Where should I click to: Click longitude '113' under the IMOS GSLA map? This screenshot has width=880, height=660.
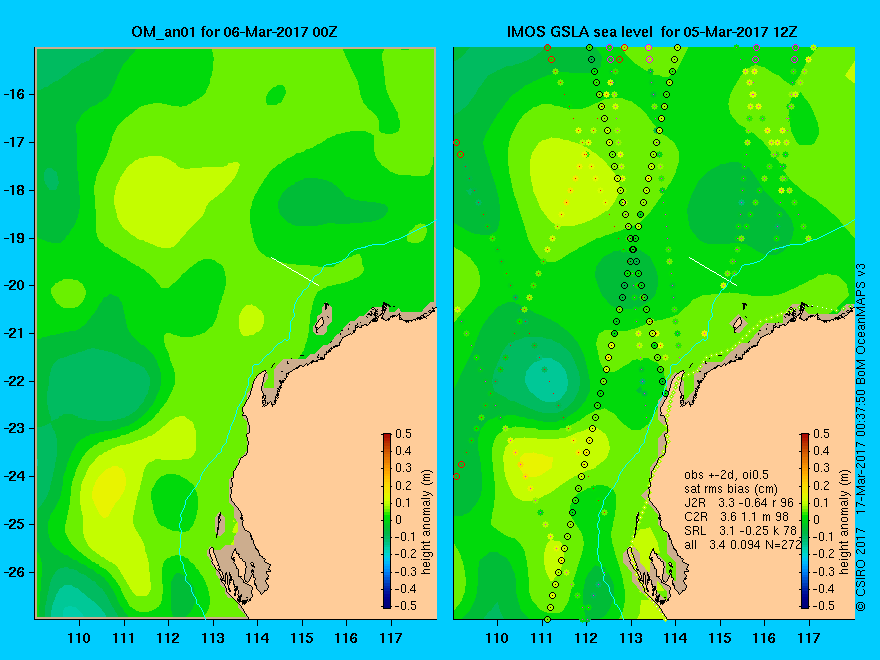tap(631, 638)
